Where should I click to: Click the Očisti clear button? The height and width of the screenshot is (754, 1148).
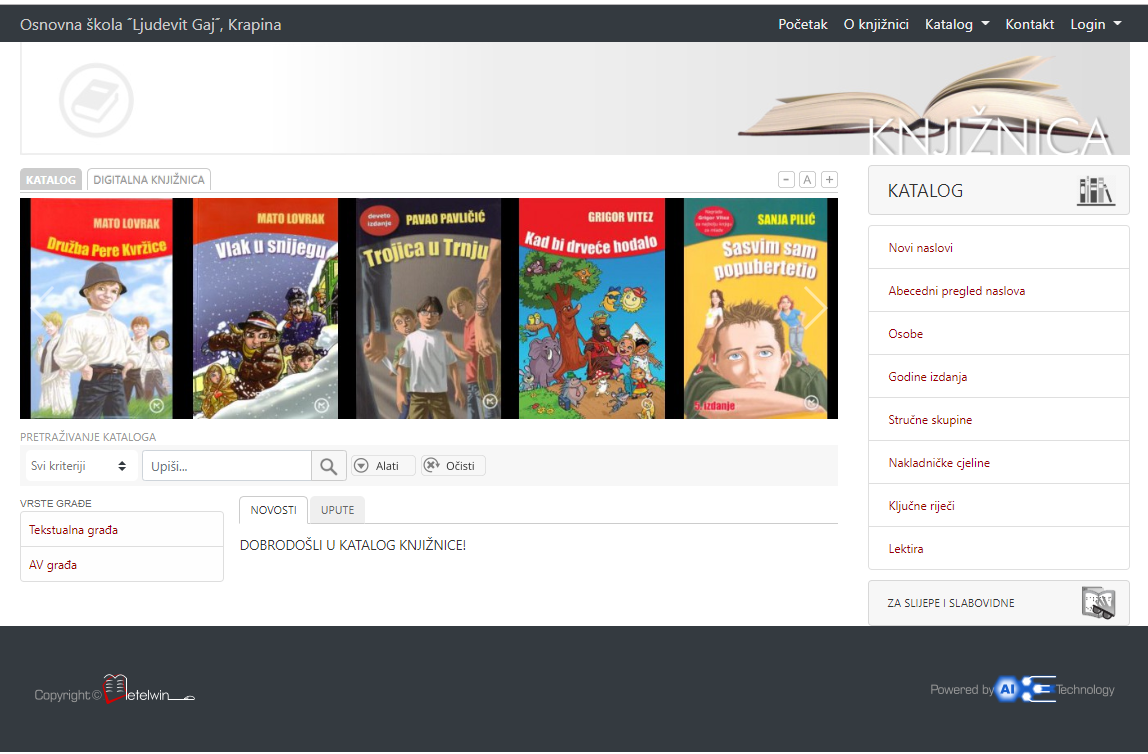click(x=453, y=466)
